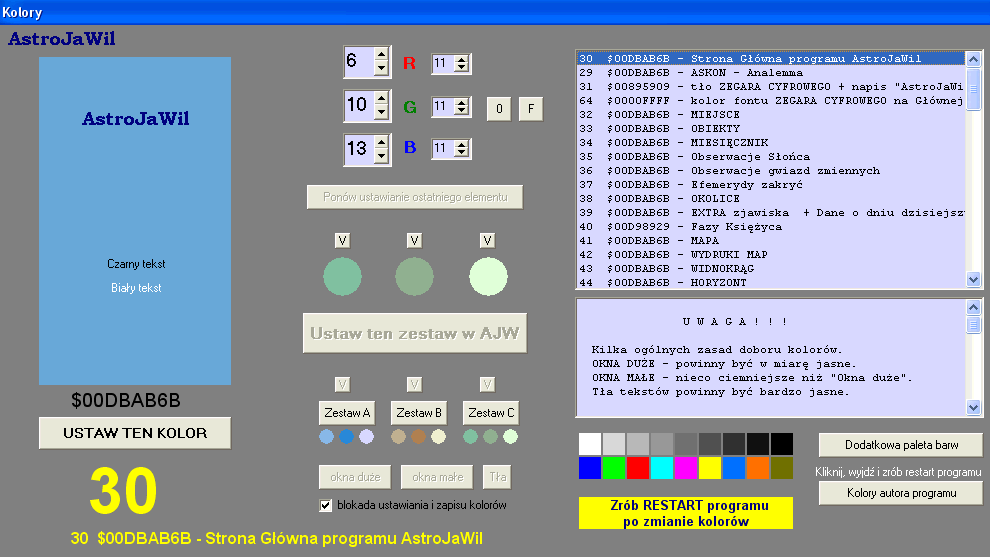Click the F button next to G
This screenshot has height=557, width=990.
pos(531,109)
